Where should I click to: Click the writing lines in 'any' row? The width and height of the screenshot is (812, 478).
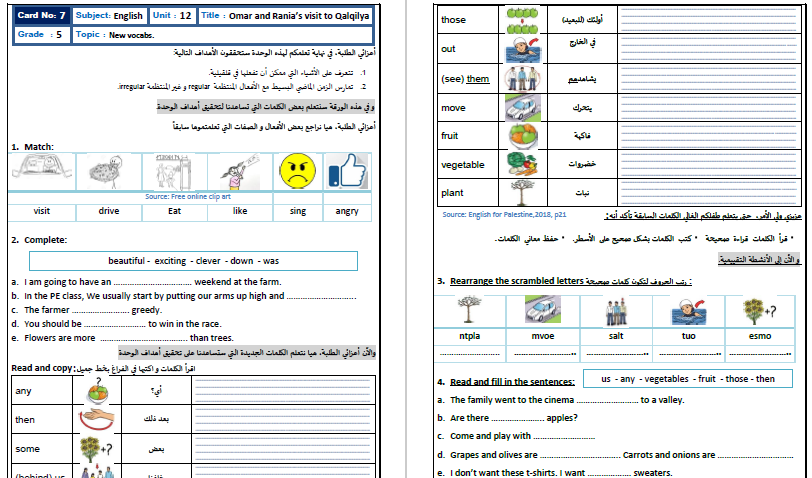click(x=283, y=390)
